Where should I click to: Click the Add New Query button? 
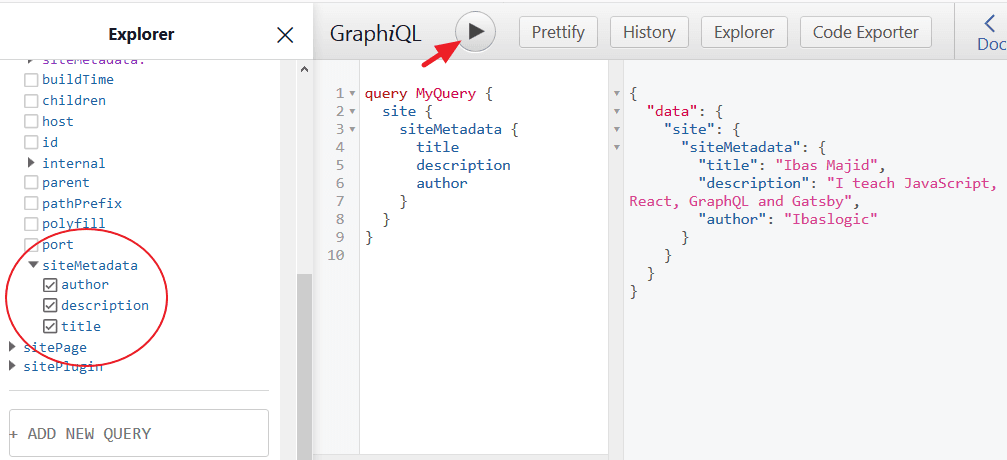point(138,433)
